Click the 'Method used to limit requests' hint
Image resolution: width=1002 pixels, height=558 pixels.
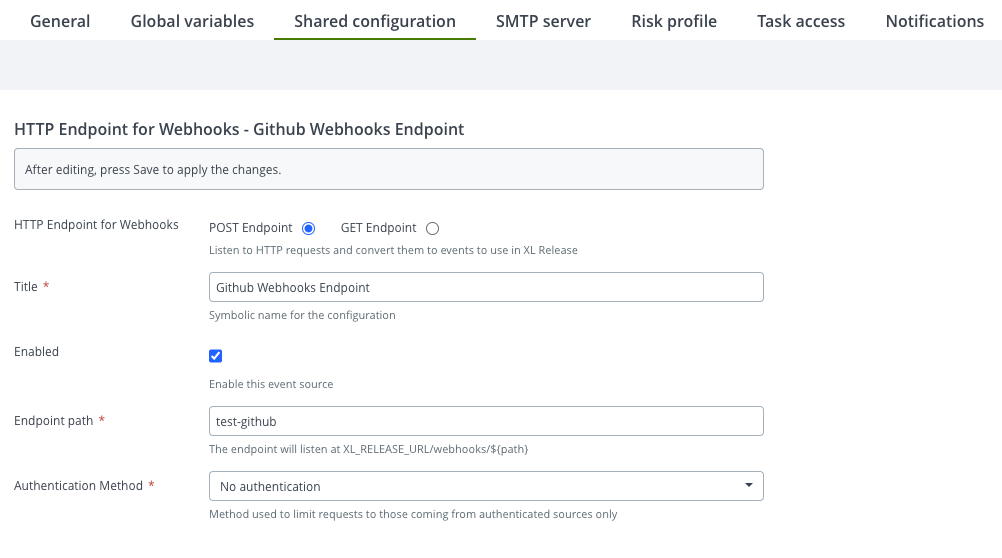(413, 515)
